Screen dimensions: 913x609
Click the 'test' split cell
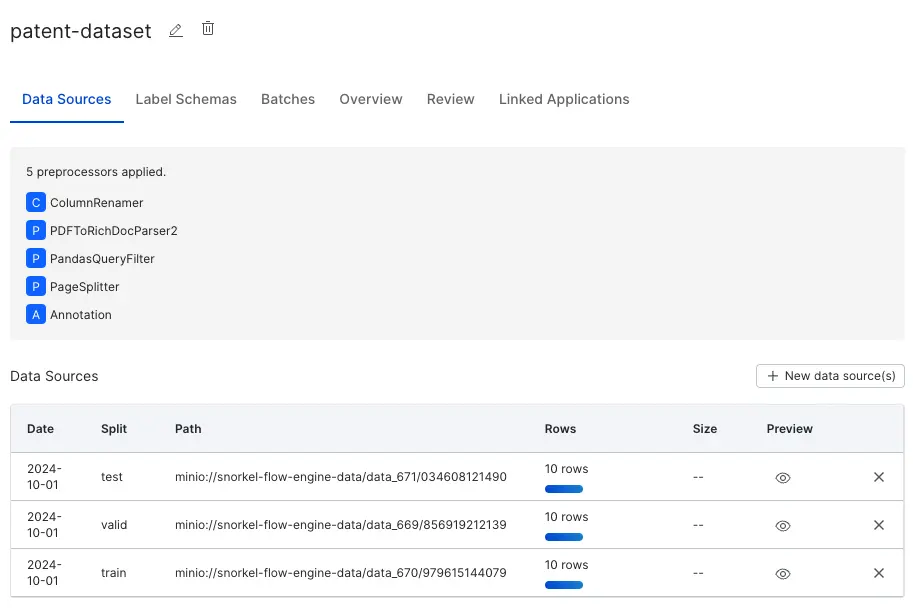[x=112, y=477]
